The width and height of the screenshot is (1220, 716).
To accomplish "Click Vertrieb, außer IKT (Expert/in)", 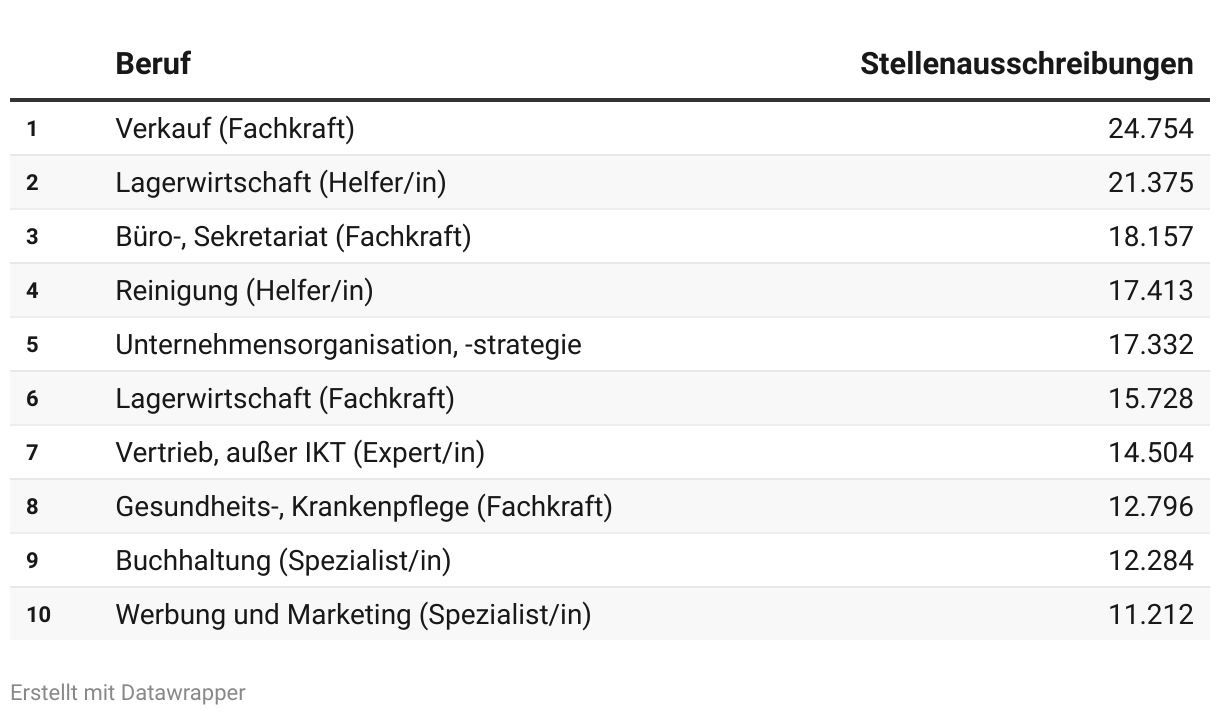I will tap(300, 452).
